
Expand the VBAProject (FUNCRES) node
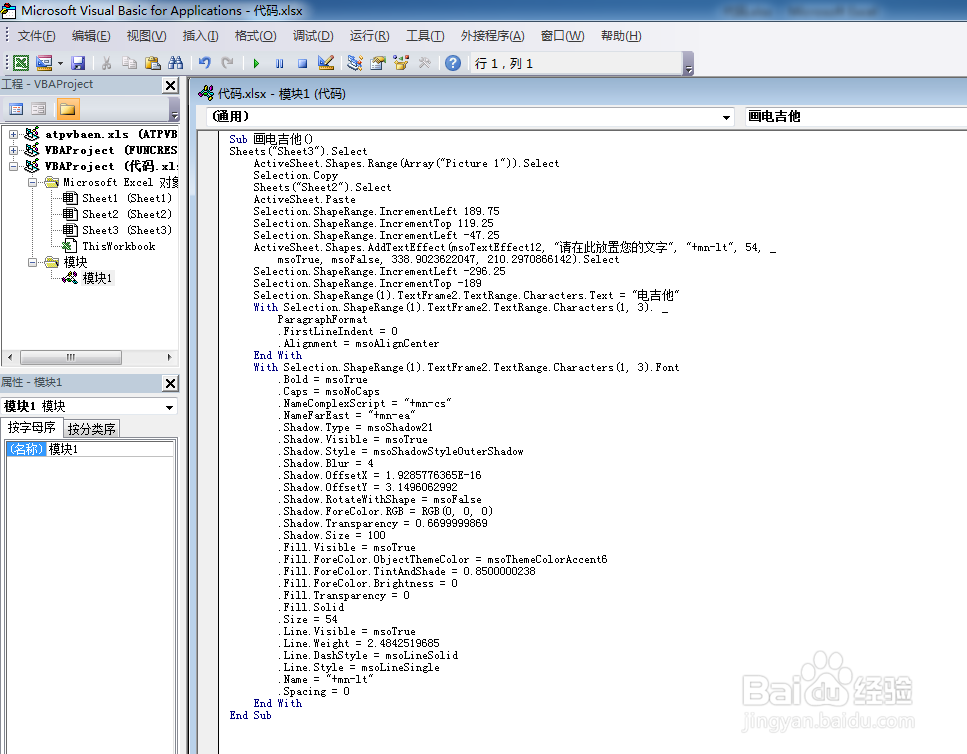tap(13, 150)
